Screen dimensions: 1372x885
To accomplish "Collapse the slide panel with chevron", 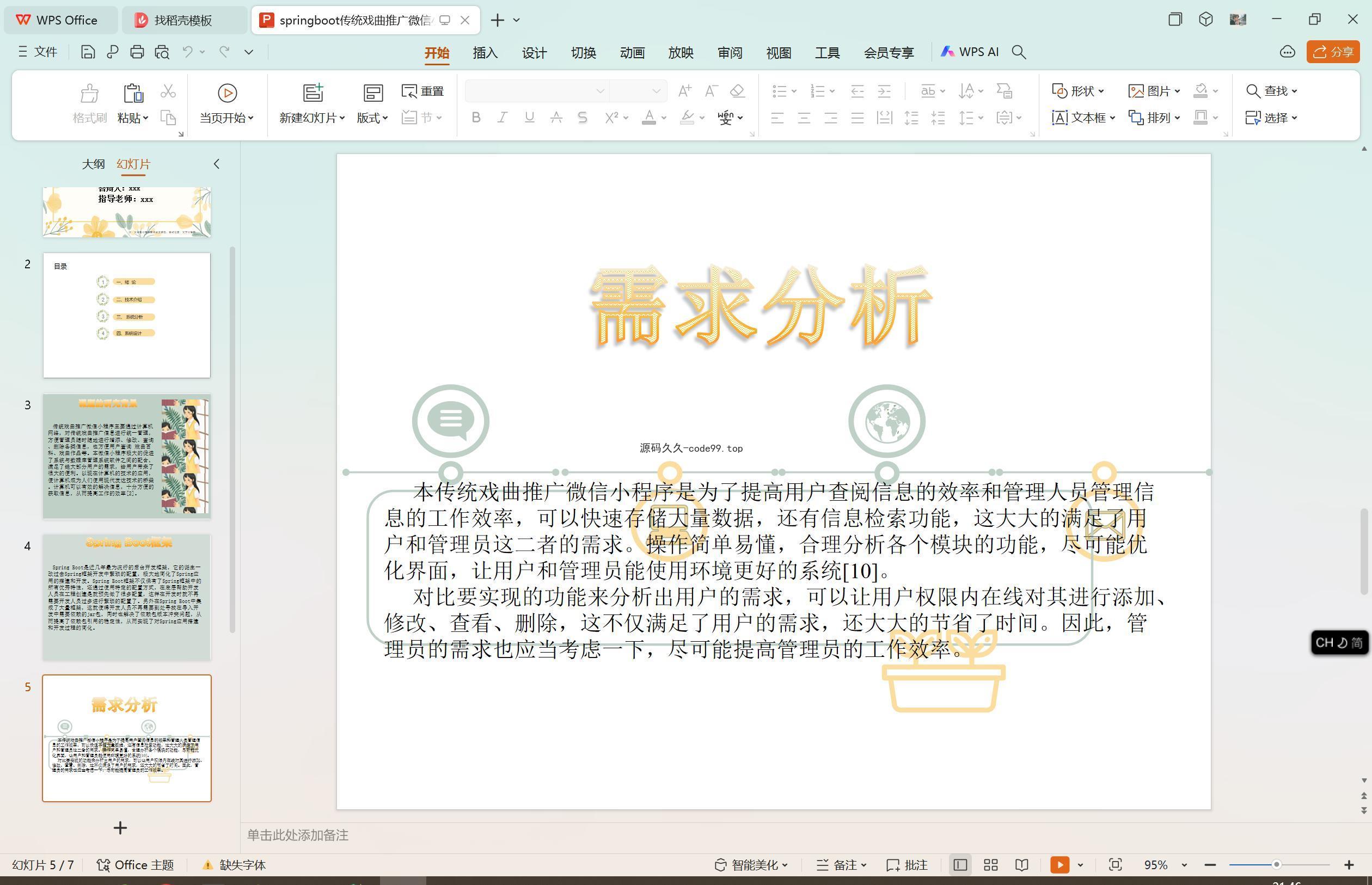I will [216, 164].
